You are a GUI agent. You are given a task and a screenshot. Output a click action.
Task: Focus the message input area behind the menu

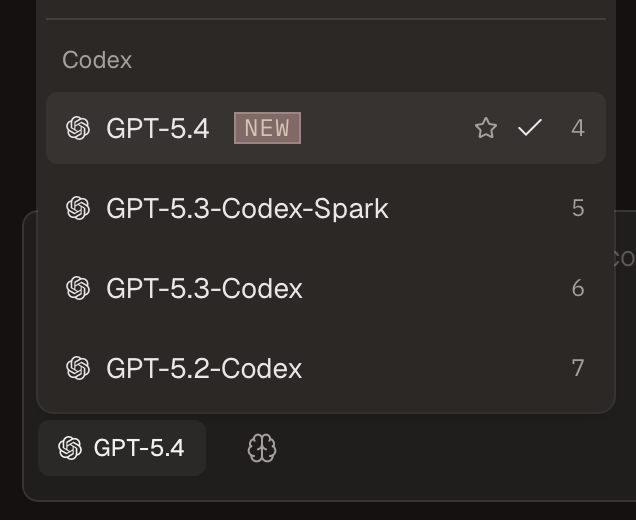click(x=625, y=300)
